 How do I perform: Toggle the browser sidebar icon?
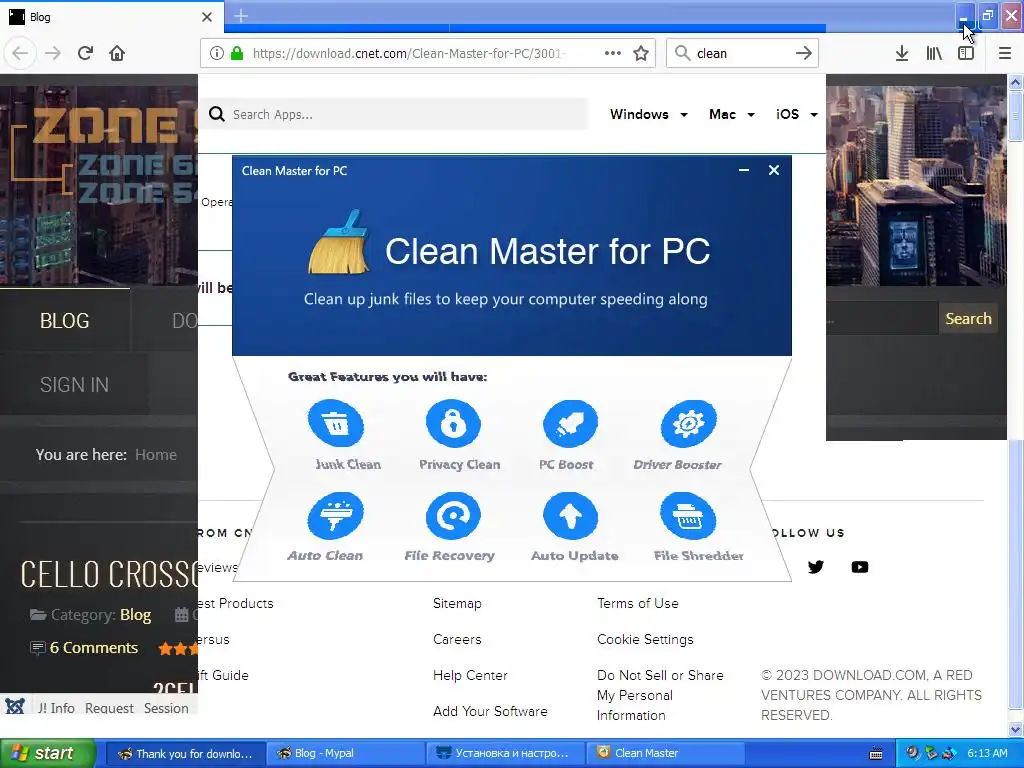[966, 54]
